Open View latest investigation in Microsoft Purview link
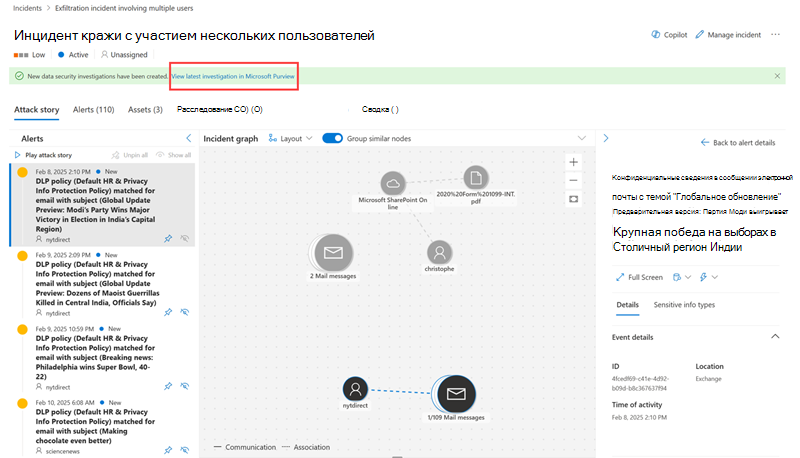Screen dimensions: 800x458 [x=233, y=77]
